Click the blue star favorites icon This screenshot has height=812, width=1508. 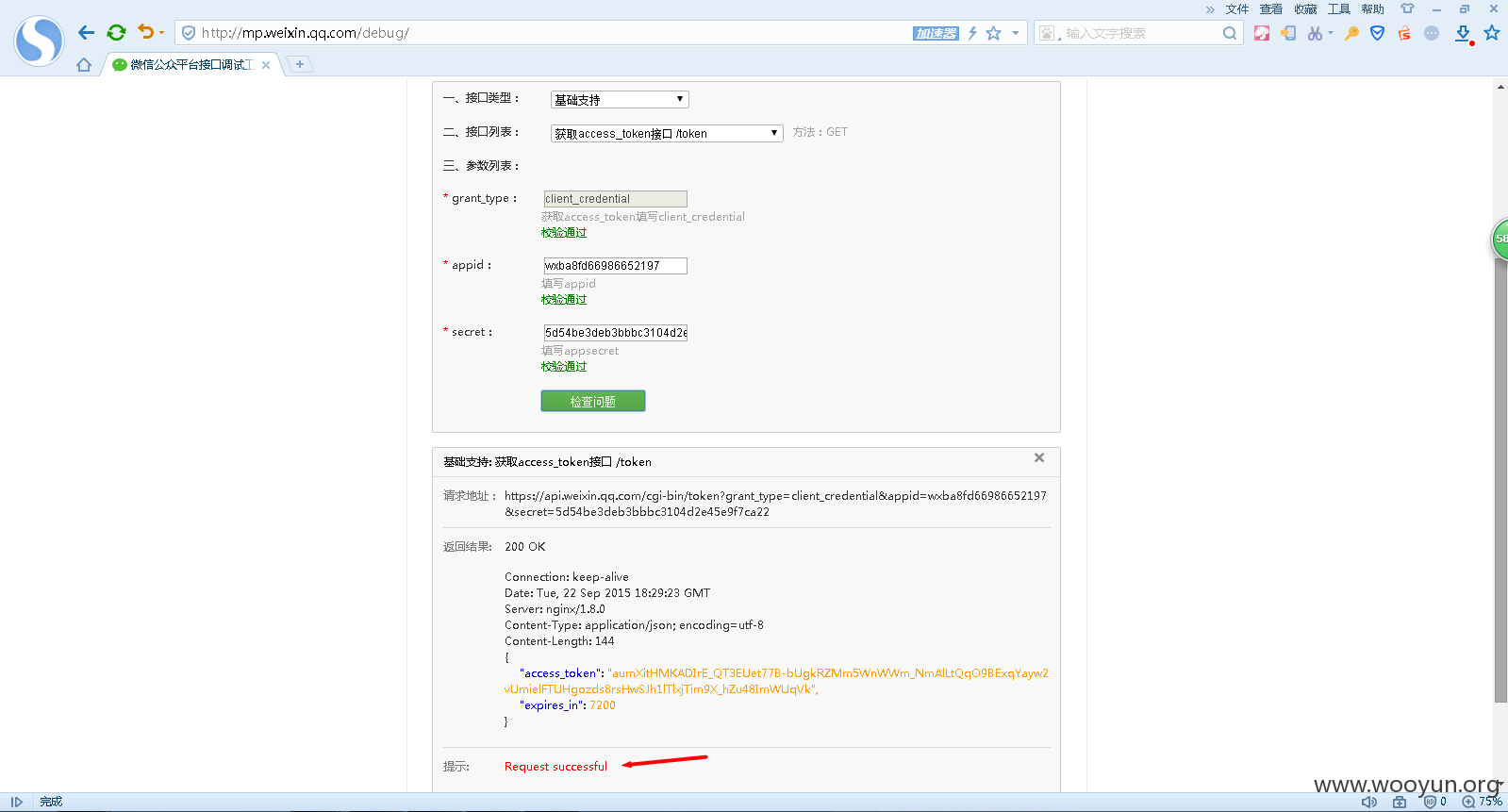tap(1492, 33)
